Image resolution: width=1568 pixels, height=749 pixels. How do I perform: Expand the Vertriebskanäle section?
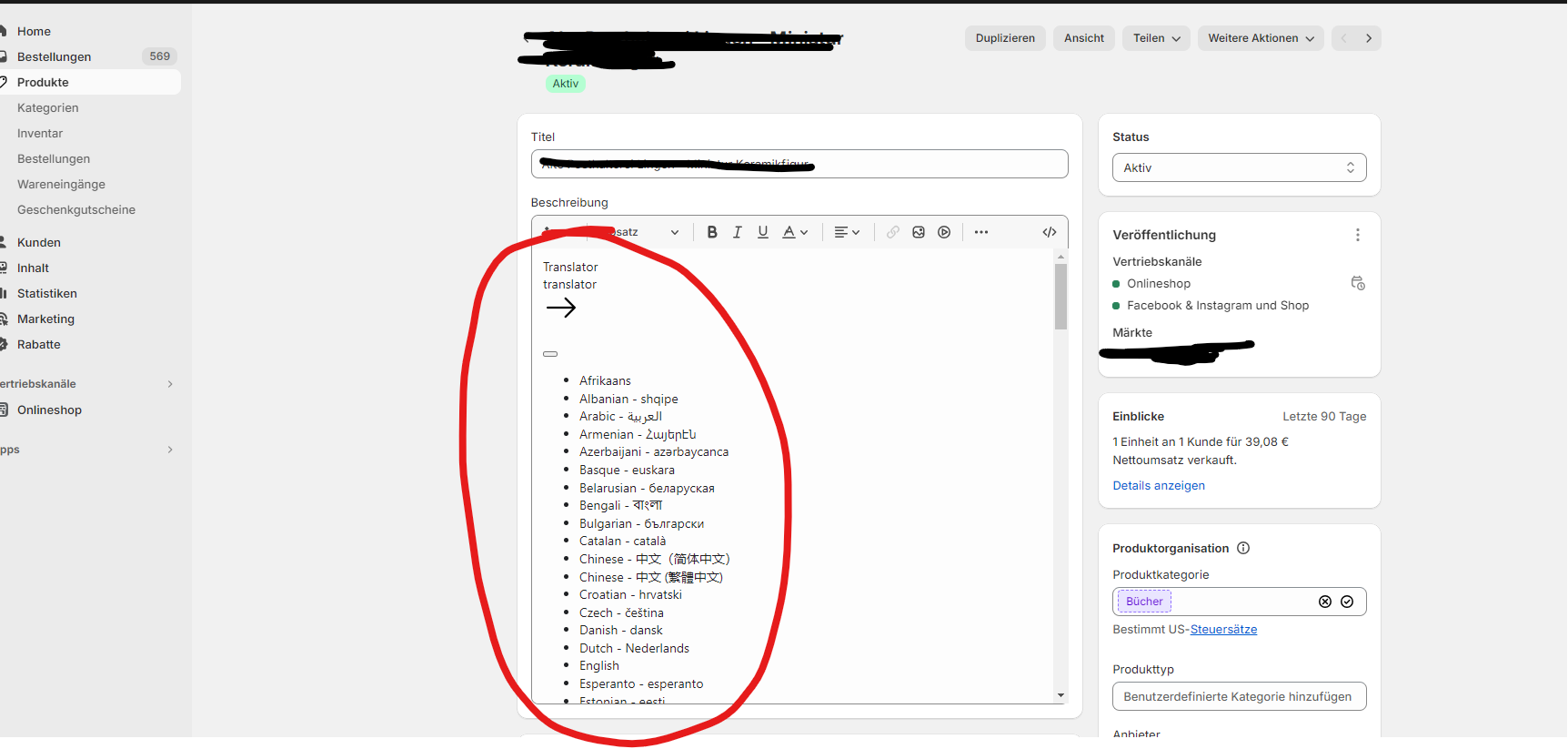(x=170, y=384)
